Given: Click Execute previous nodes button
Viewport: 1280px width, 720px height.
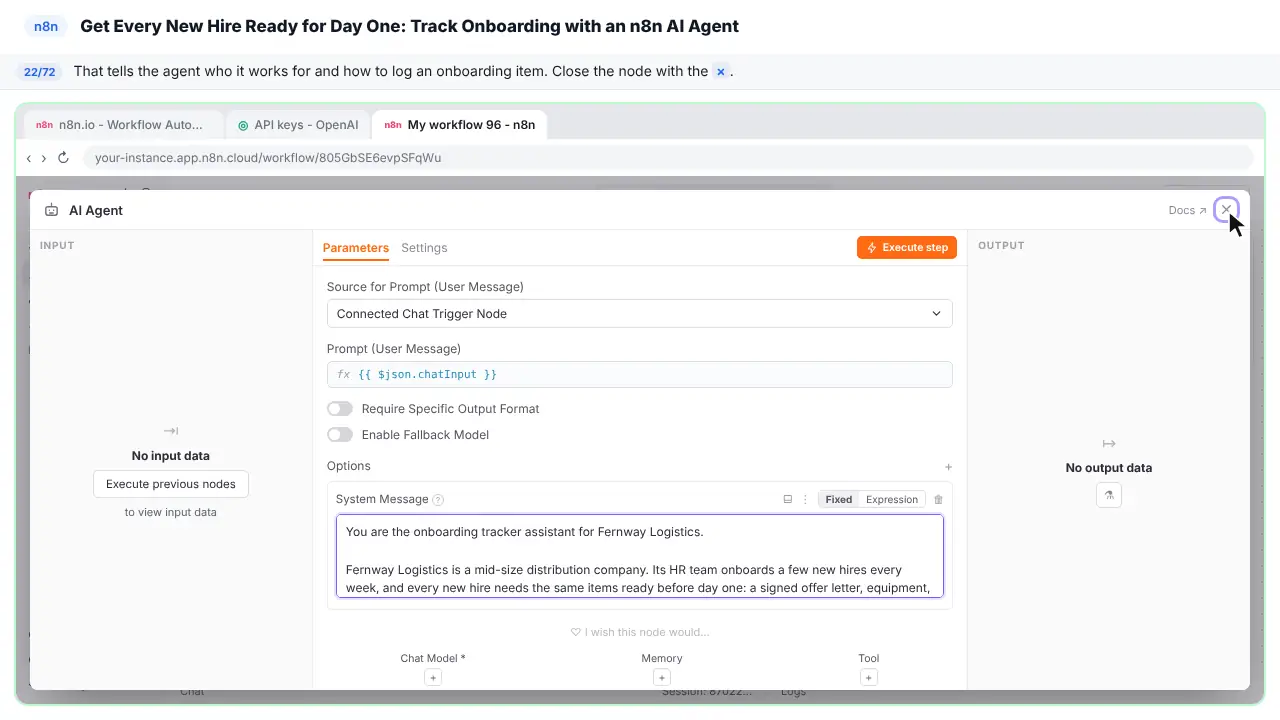Looking at the screenshot, I should tap(171, 484).
